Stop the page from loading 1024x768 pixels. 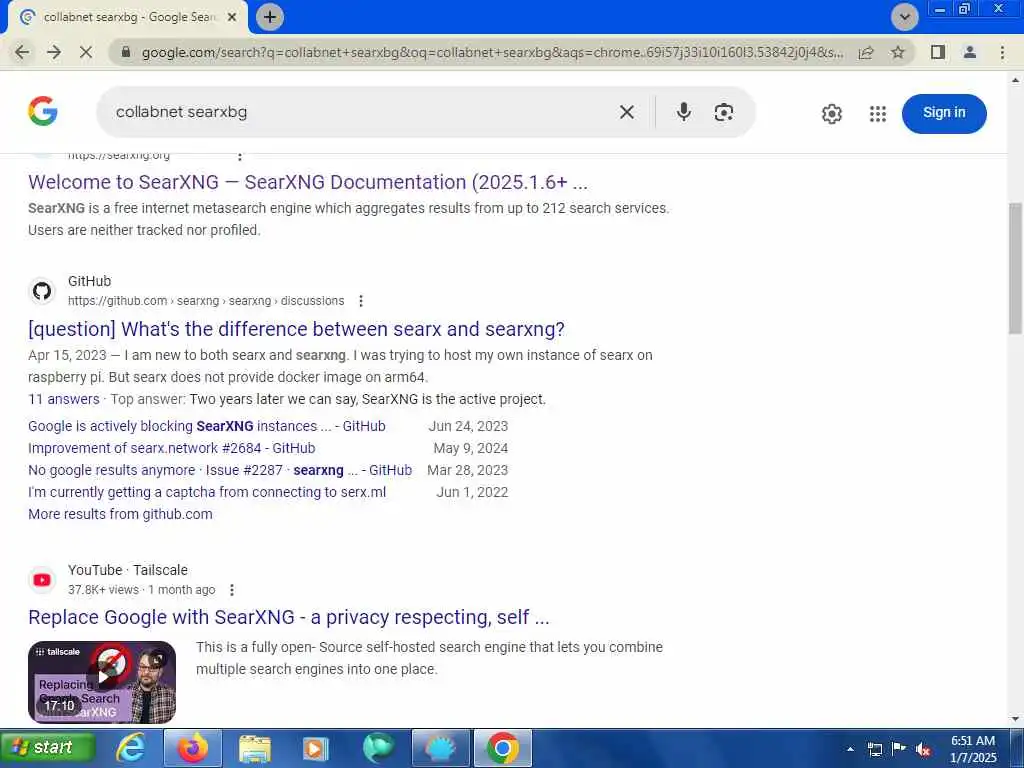86,52
